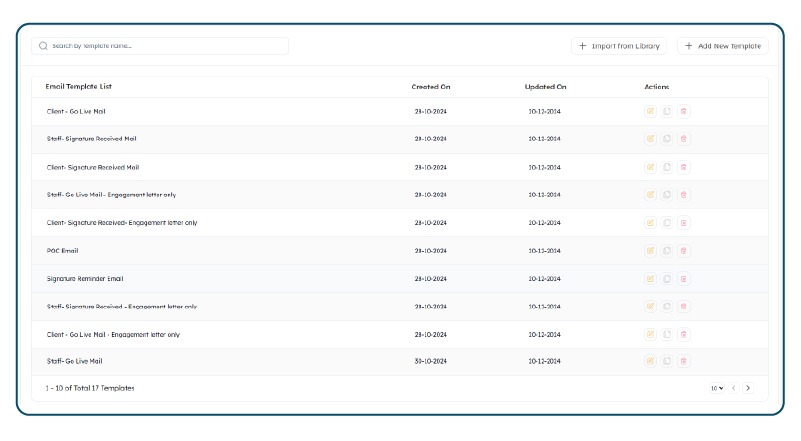Image resolution: width=801 pixels, height=441 pixels.
Task: Delete the Signature Reminder Email template
Action: [684, 279]
